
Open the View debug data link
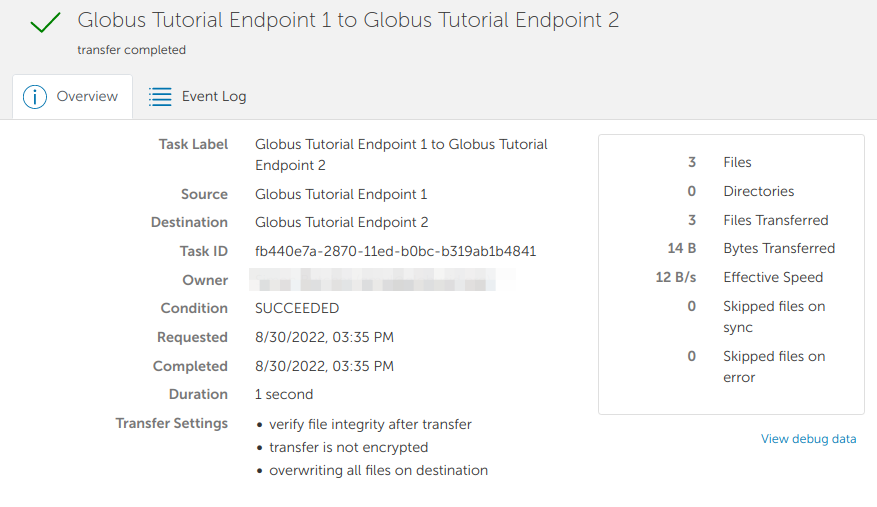tap(808, 439)
